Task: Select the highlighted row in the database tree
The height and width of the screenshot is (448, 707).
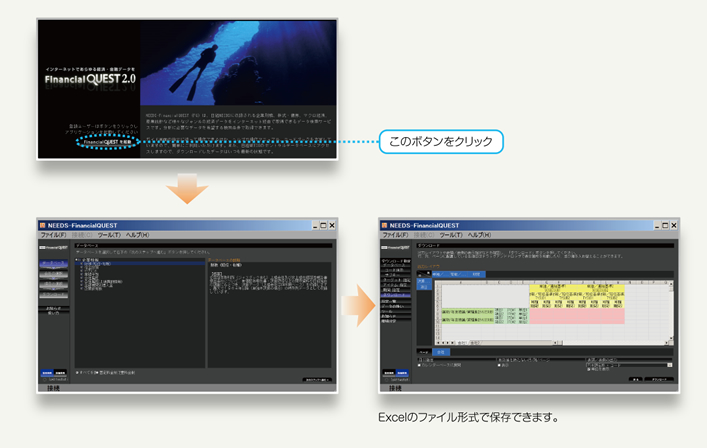Action: click(140, 264)
